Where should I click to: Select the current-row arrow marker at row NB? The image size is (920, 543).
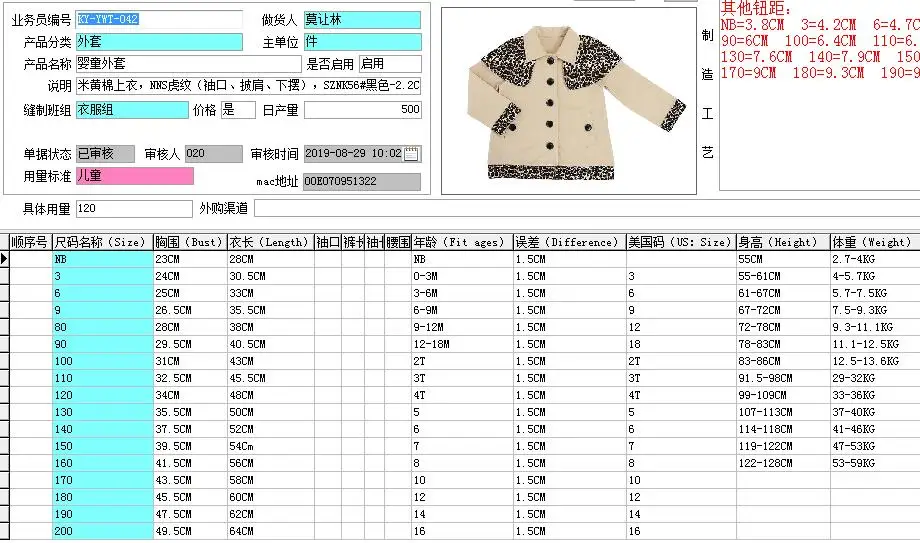click(4, 259)
